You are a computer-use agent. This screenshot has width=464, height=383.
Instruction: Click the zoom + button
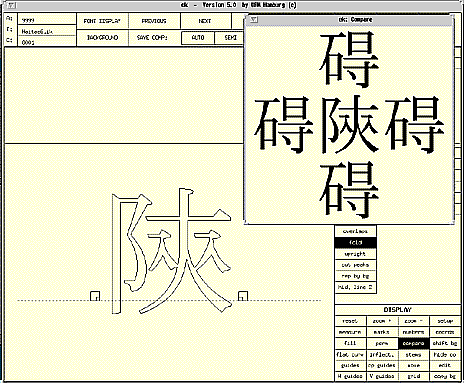pos(382,321)
